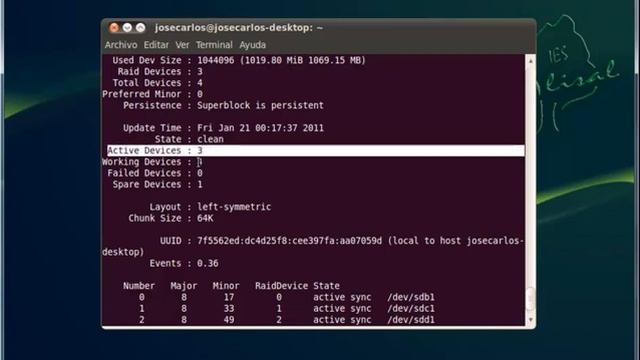Click the terminal scrollbar thumb
Image resolution: width=640 pixels, height=360 pixels.
[x=531, y=300]
